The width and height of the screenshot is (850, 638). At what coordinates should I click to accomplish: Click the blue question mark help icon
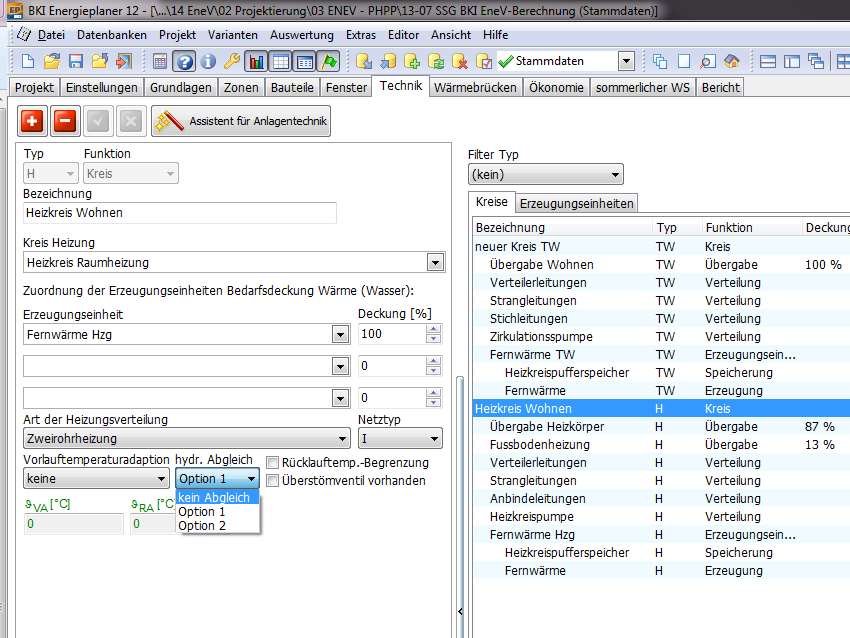click(184, 61)
